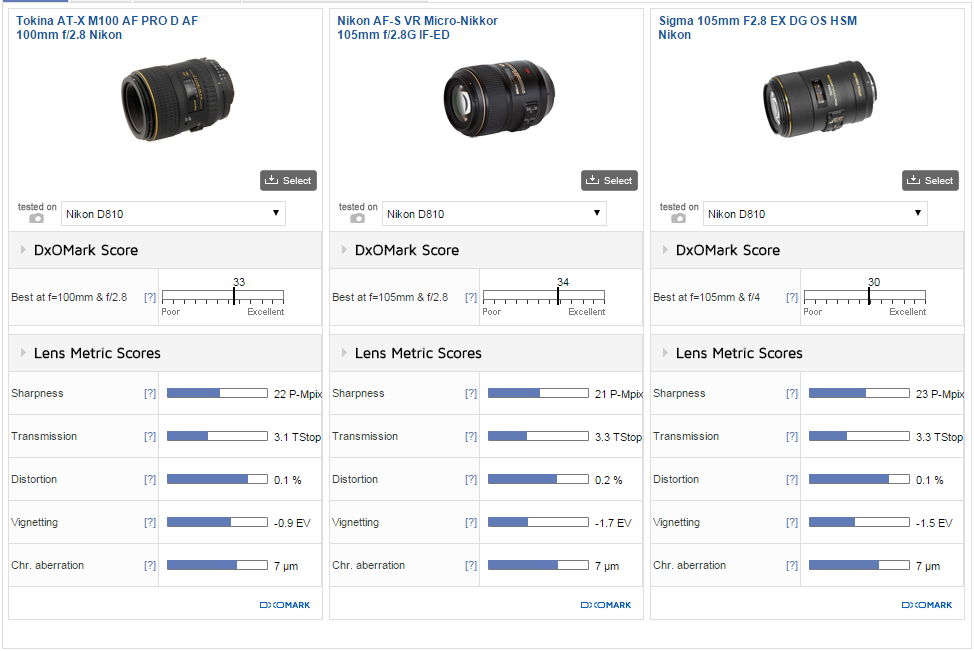
Task: Open help for Sigma Vignetting metric
Action: 792,522
